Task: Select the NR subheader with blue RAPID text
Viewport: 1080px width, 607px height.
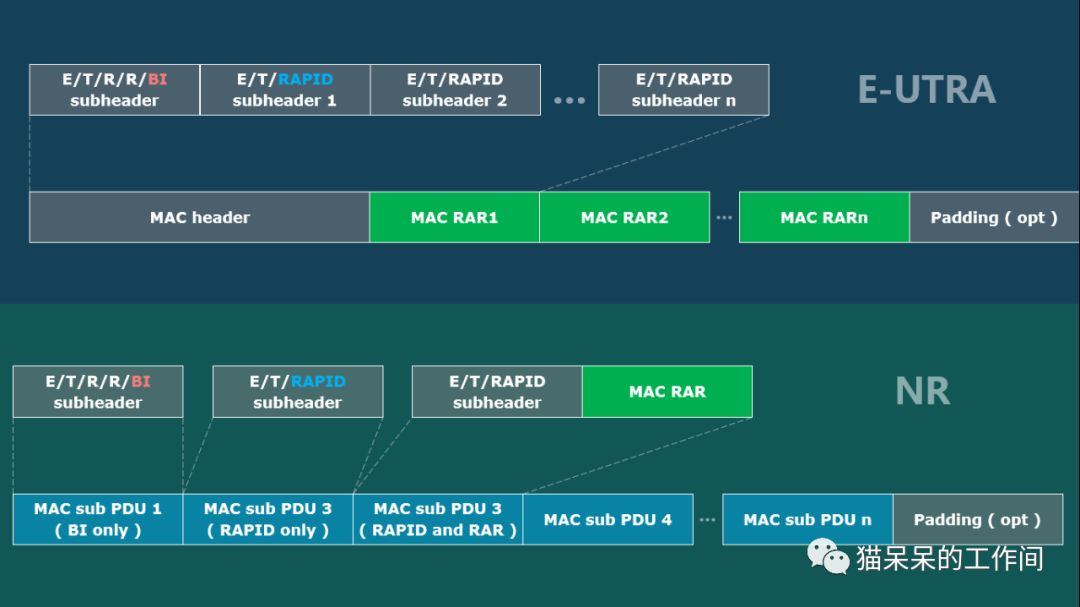Action: pos(298,391)
